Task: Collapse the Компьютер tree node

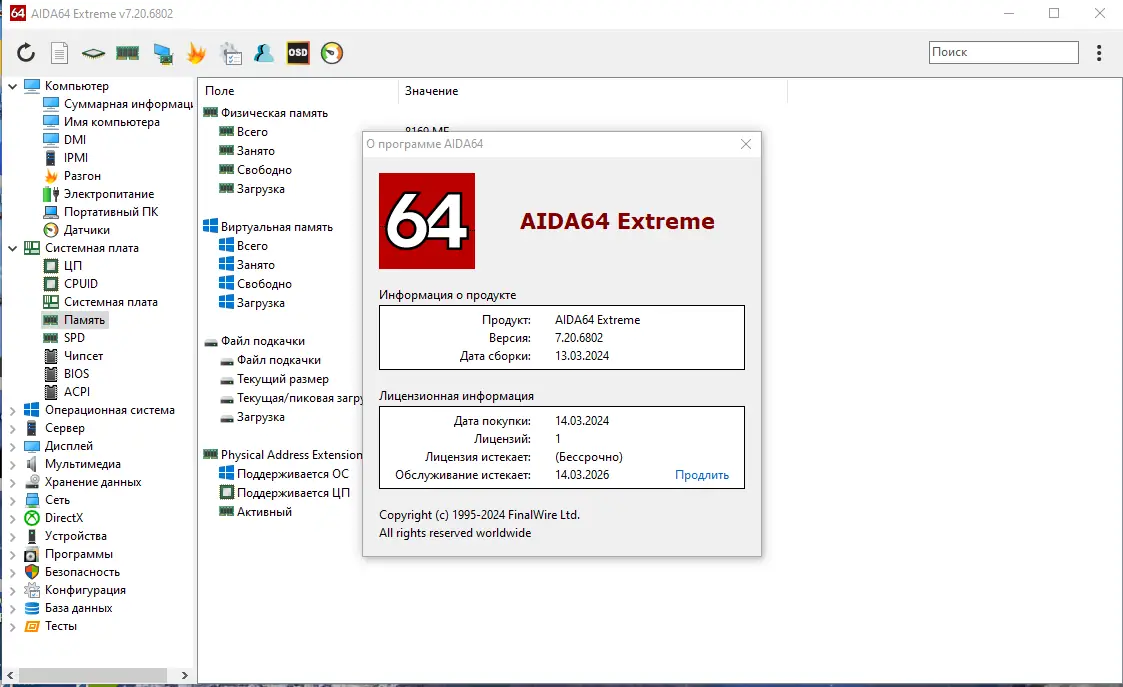Action: (x=12, y=86)
